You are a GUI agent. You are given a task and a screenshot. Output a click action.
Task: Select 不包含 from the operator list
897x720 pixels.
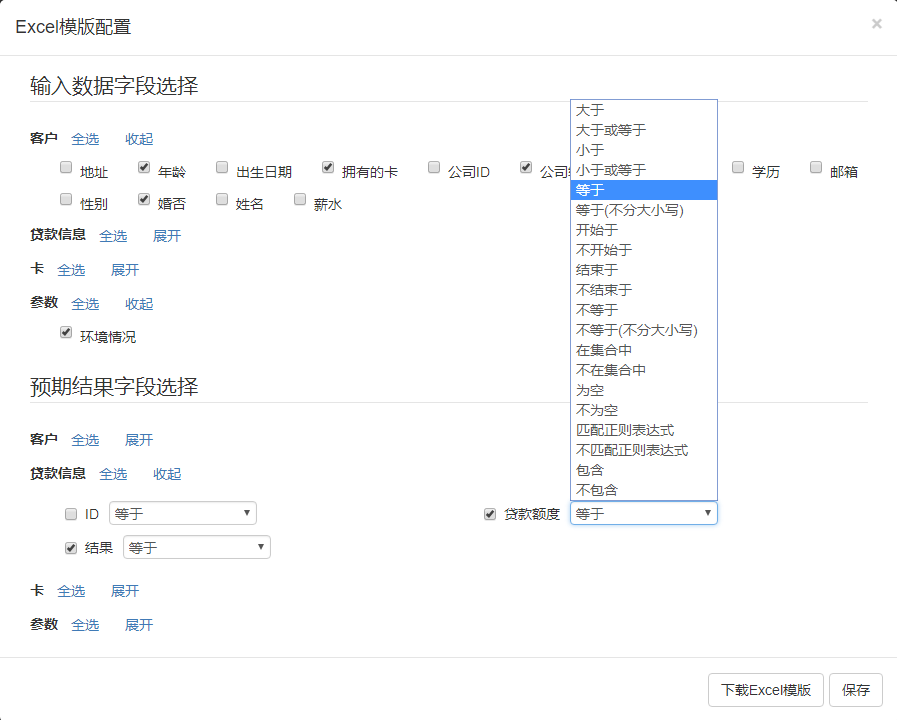click(597, 490)
